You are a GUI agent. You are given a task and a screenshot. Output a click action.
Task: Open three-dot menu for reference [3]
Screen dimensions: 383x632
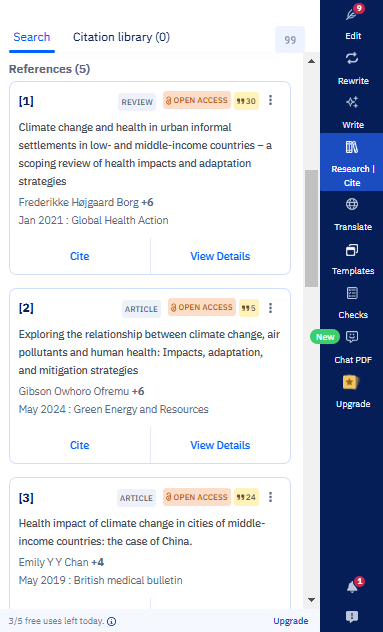pyautogui.click(x=271, y=497)
